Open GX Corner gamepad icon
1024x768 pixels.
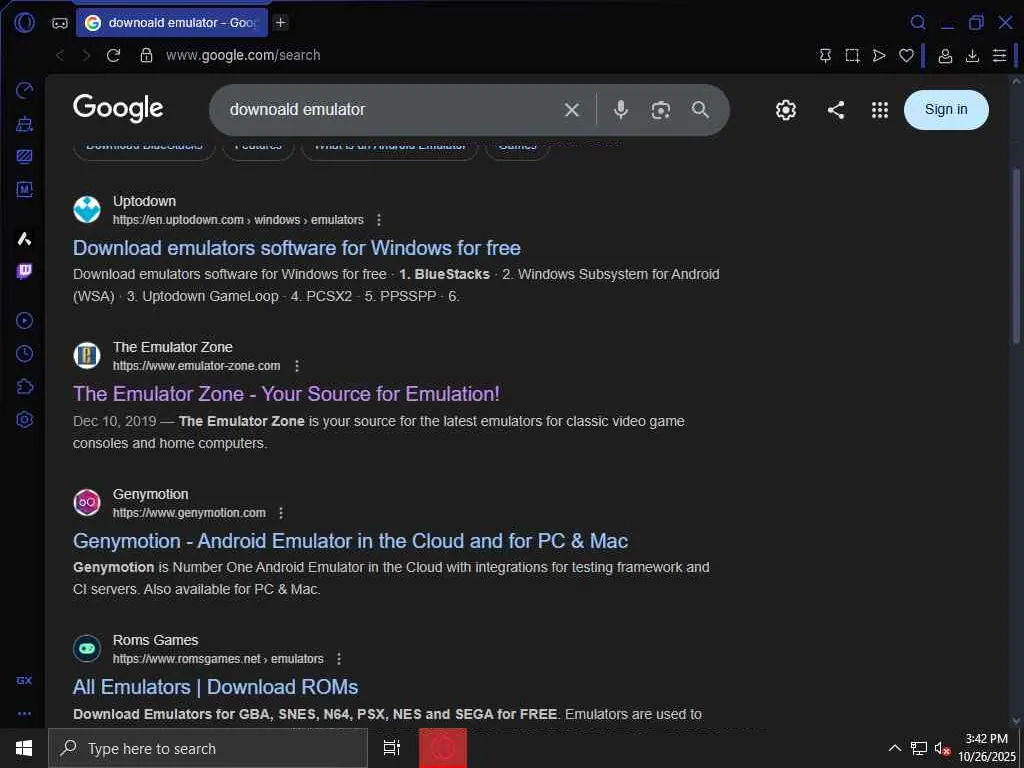click(60, 23)
